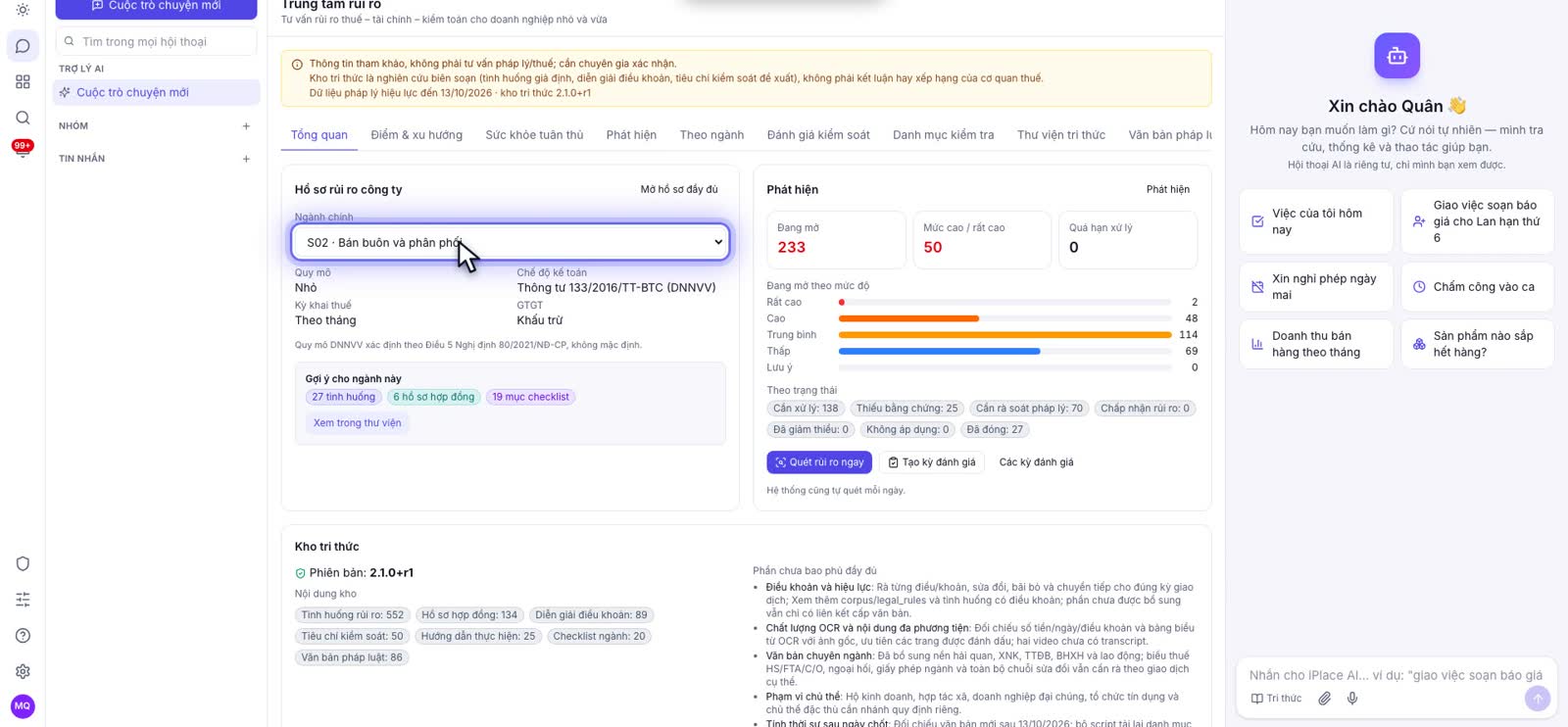The height and width of the screenshot is (727, 1568).
Task: Click the magnifier icon in the left rail
Action: (x=23, y=118)
